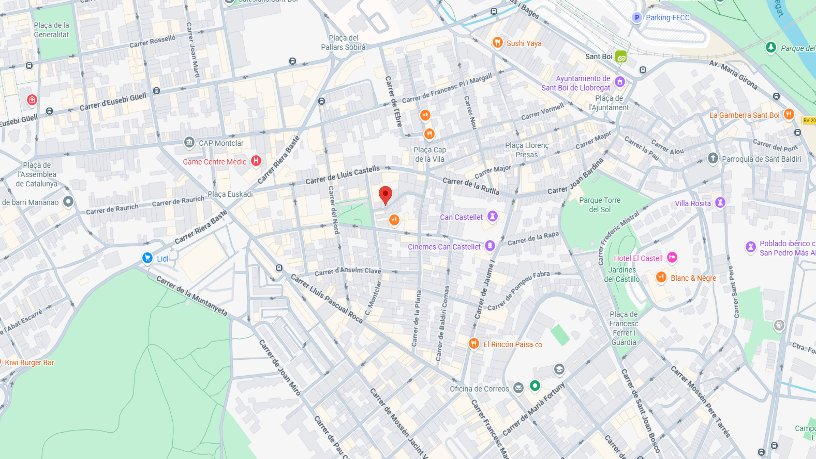Select the Carrer de Pompeu Fabra label

point(518,290)
